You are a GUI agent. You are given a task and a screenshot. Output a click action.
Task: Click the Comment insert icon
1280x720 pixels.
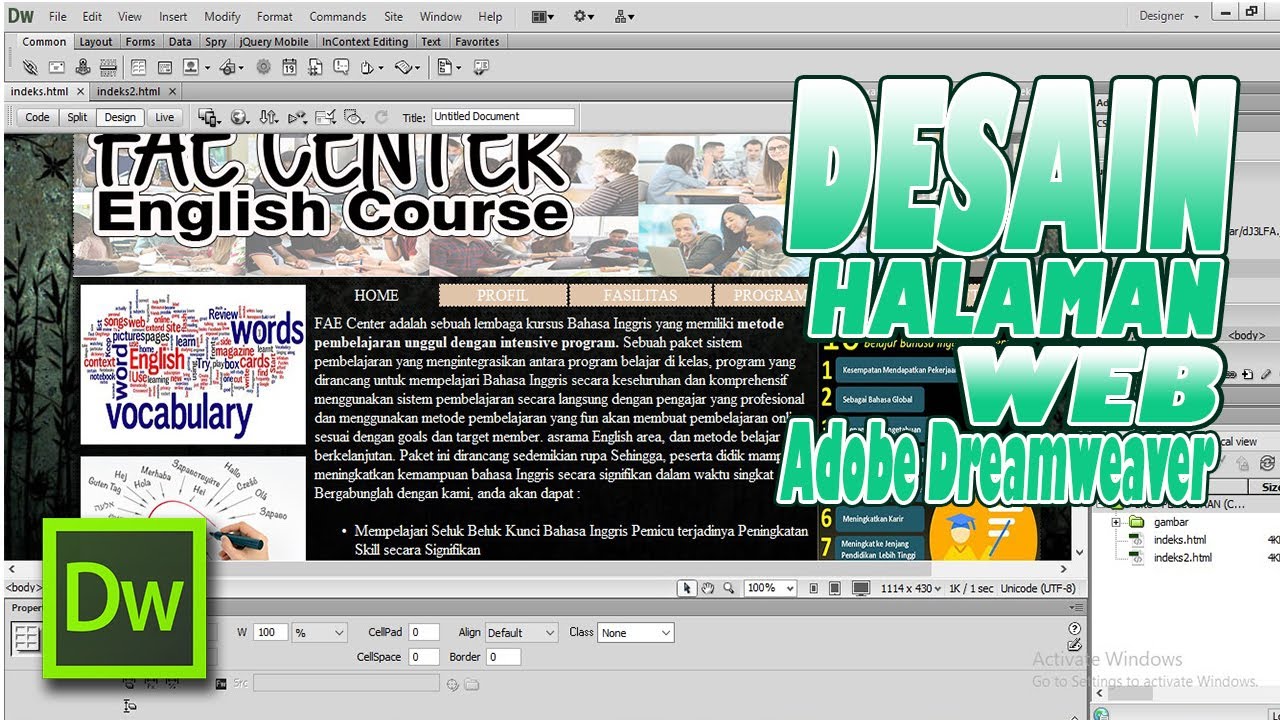[x=341, y=67]
